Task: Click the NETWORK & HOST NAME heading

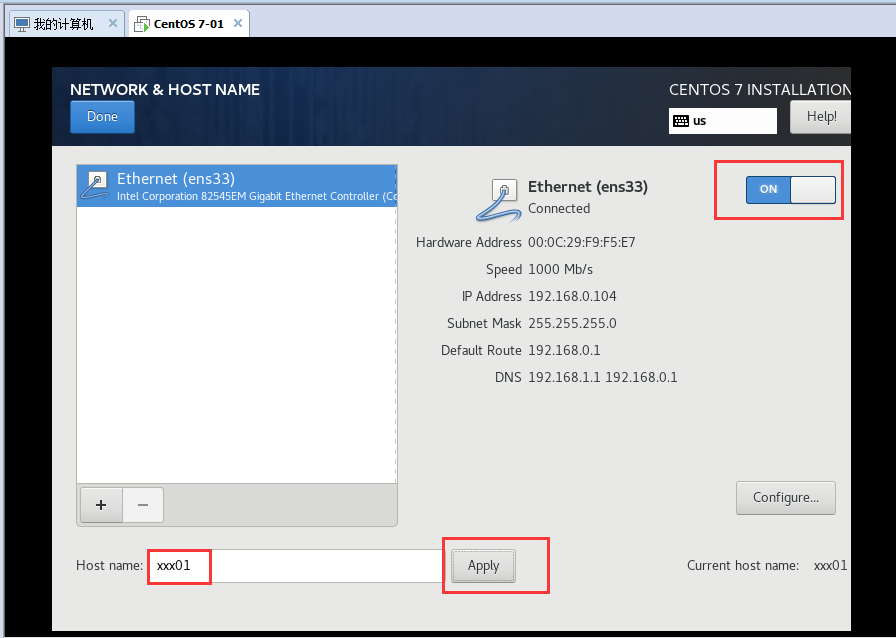Action: pos(165,90)
